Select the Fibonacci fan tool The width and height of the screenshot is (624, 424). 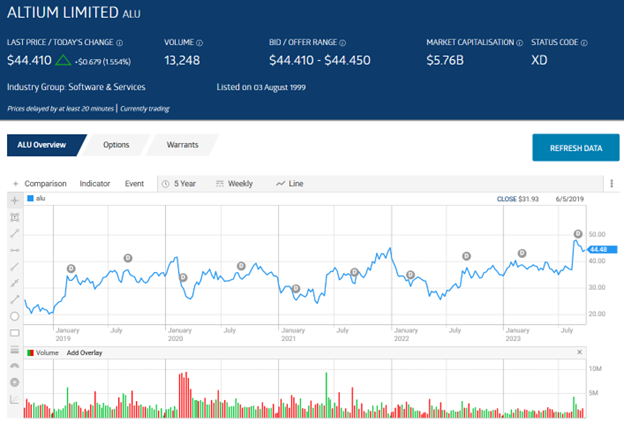[x=15, y=399]
